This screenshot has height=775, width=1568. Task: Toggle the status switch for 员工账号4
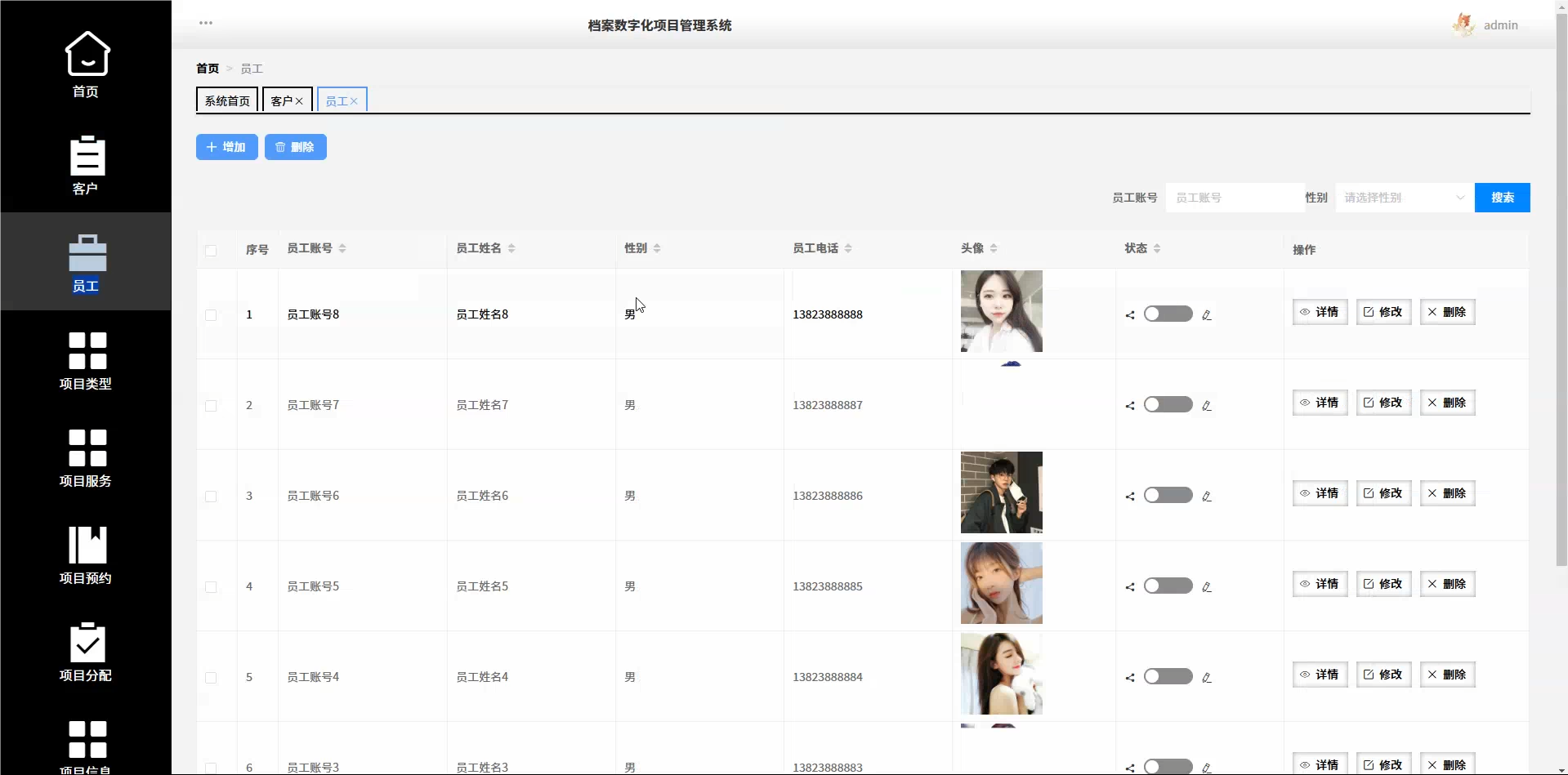click(1168, 676)
